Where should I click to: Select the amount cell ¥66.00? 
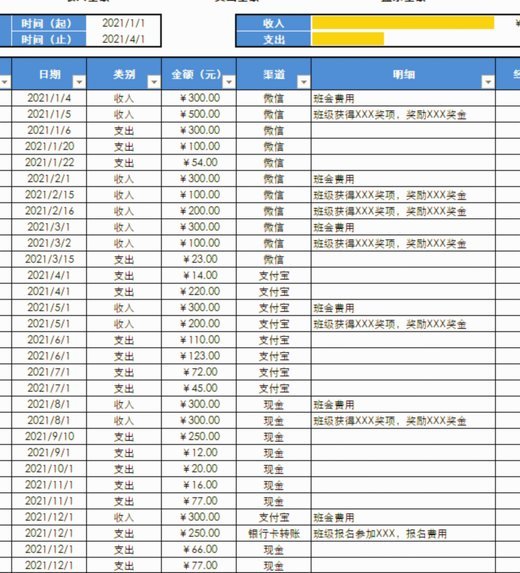199,549
